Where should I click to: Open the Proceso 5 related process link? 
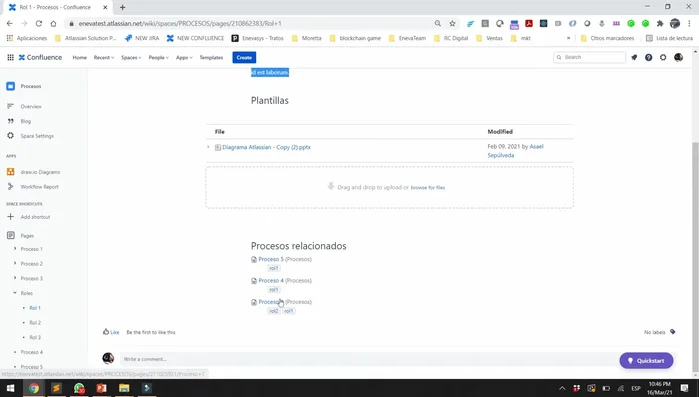[271, 259]
